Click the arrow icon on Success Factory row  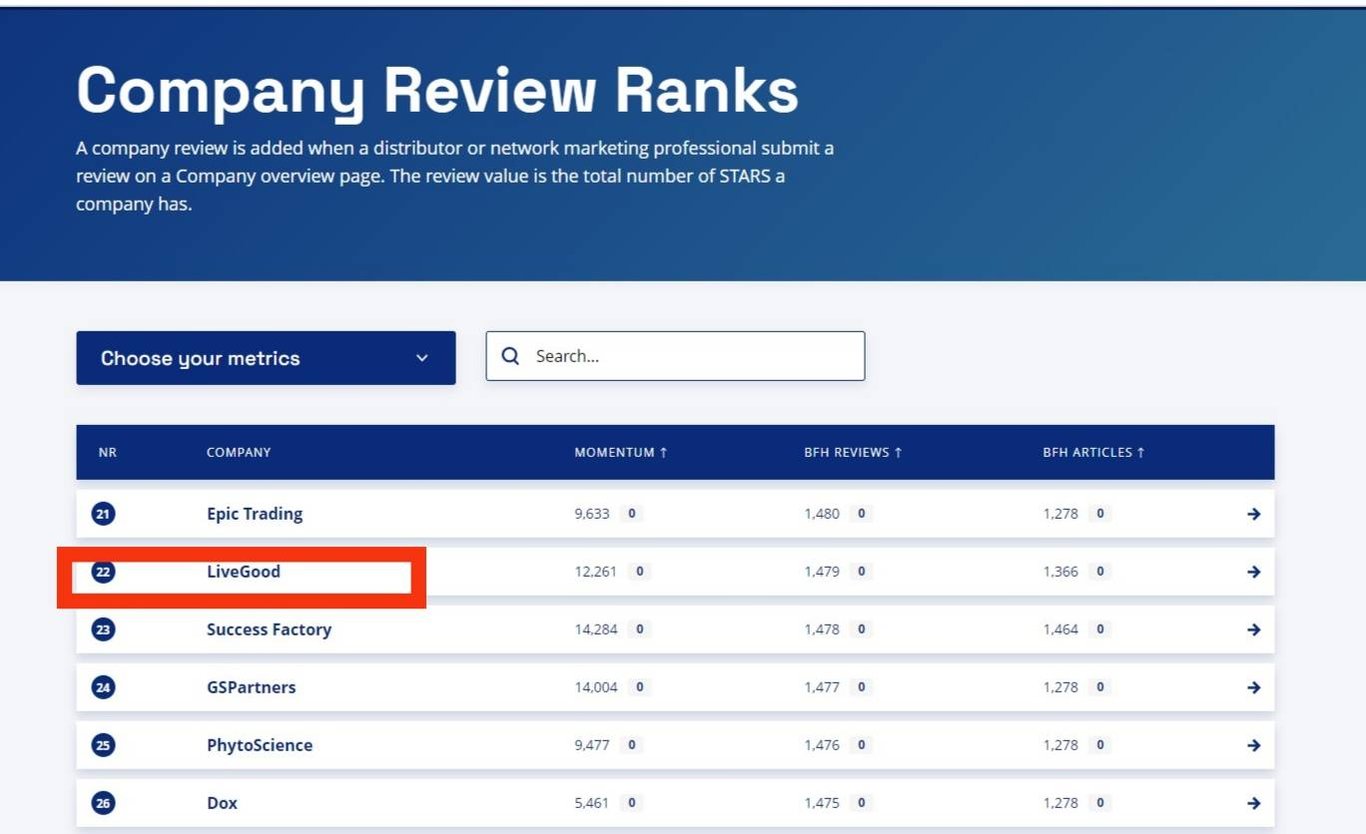[x=1254, y=630]
